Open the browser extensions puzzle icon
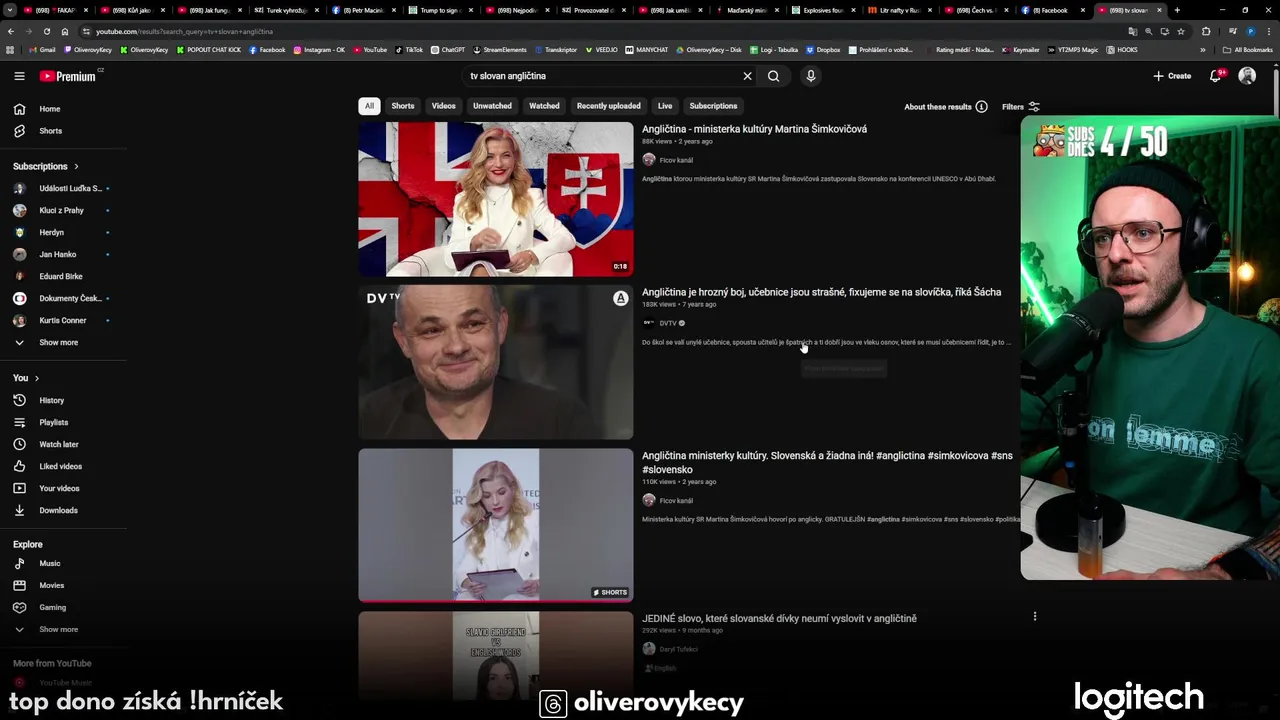The height and width of the screenshot is (720, 1280). (1206, 31)
